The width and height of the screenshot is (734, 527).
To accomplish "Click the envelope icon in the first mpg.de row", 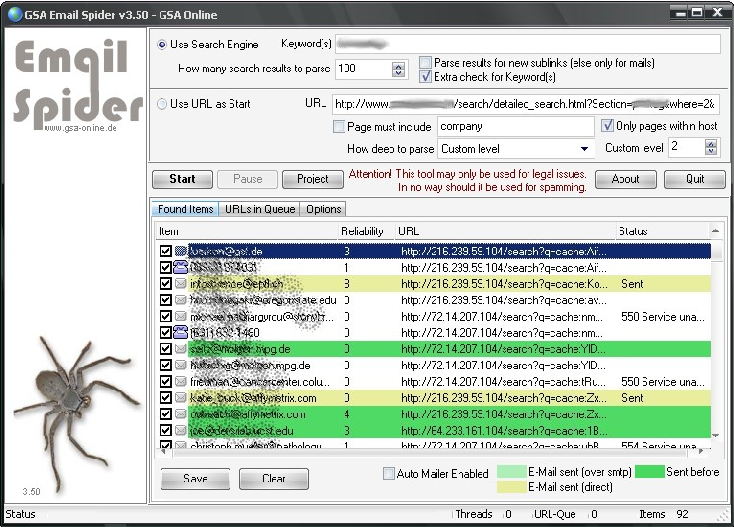I will click(x=180, y=349).
